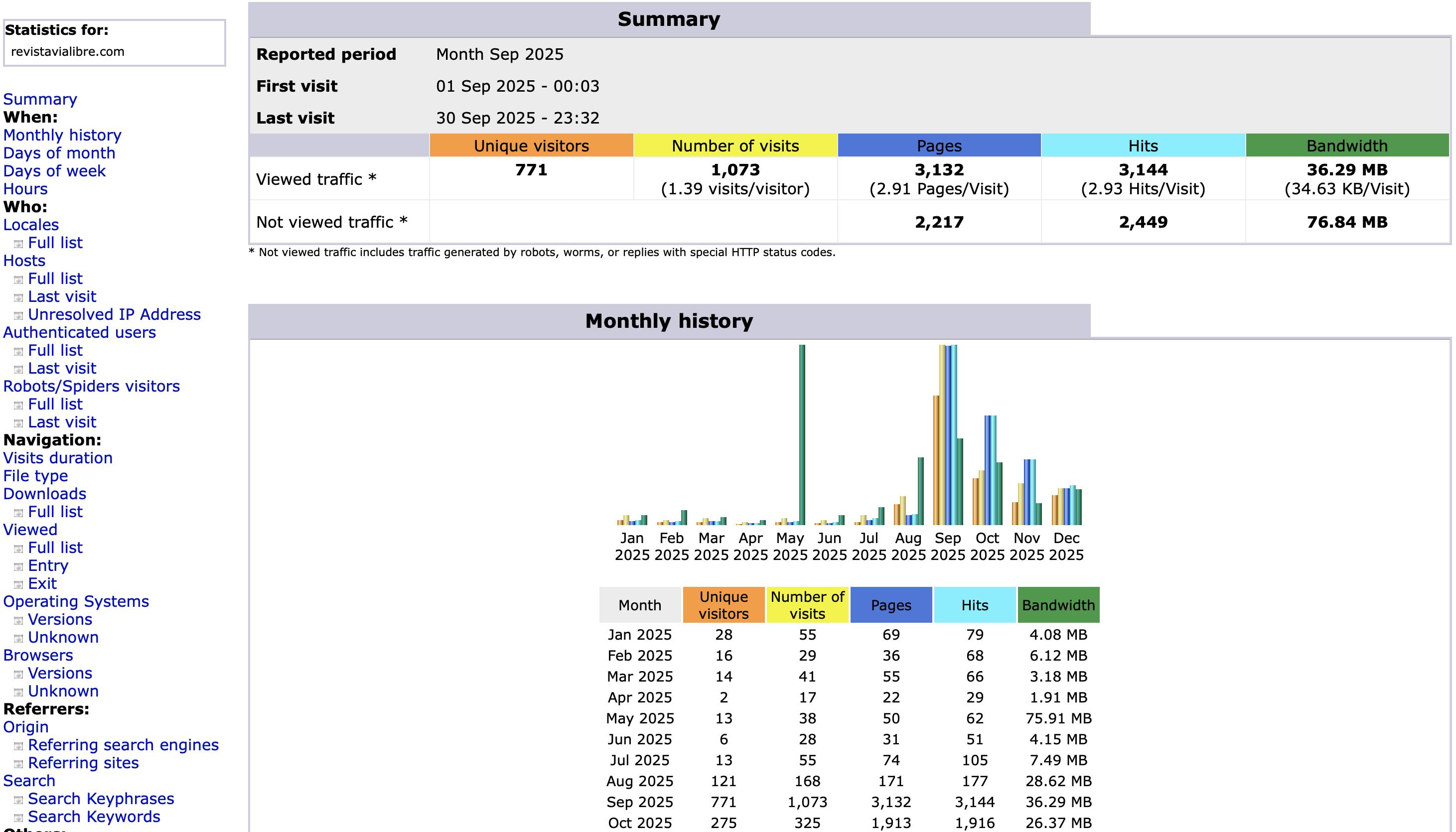Click the icon beside Hosts Last visit

coord(18,298)
